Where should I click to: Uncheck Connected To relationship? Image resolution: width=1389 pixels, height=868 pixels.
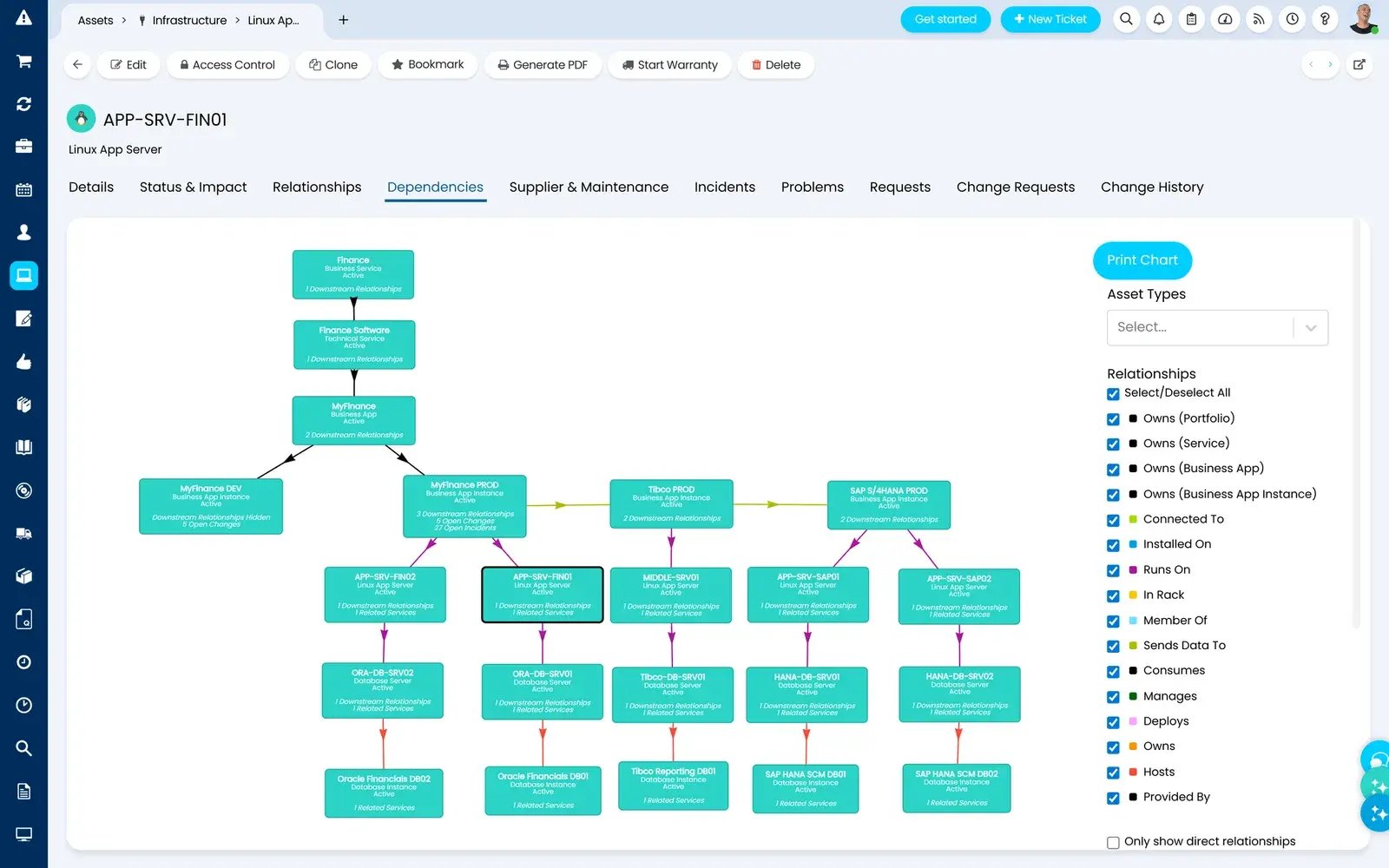point(1113,520)
